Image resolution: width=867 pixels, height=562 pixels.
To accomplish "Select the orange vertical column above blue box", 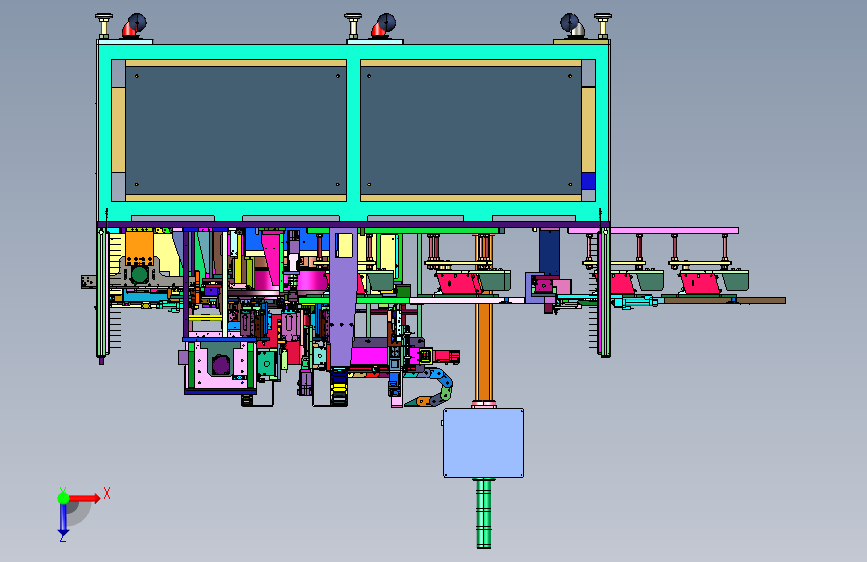I will click(x=484, y=351).
